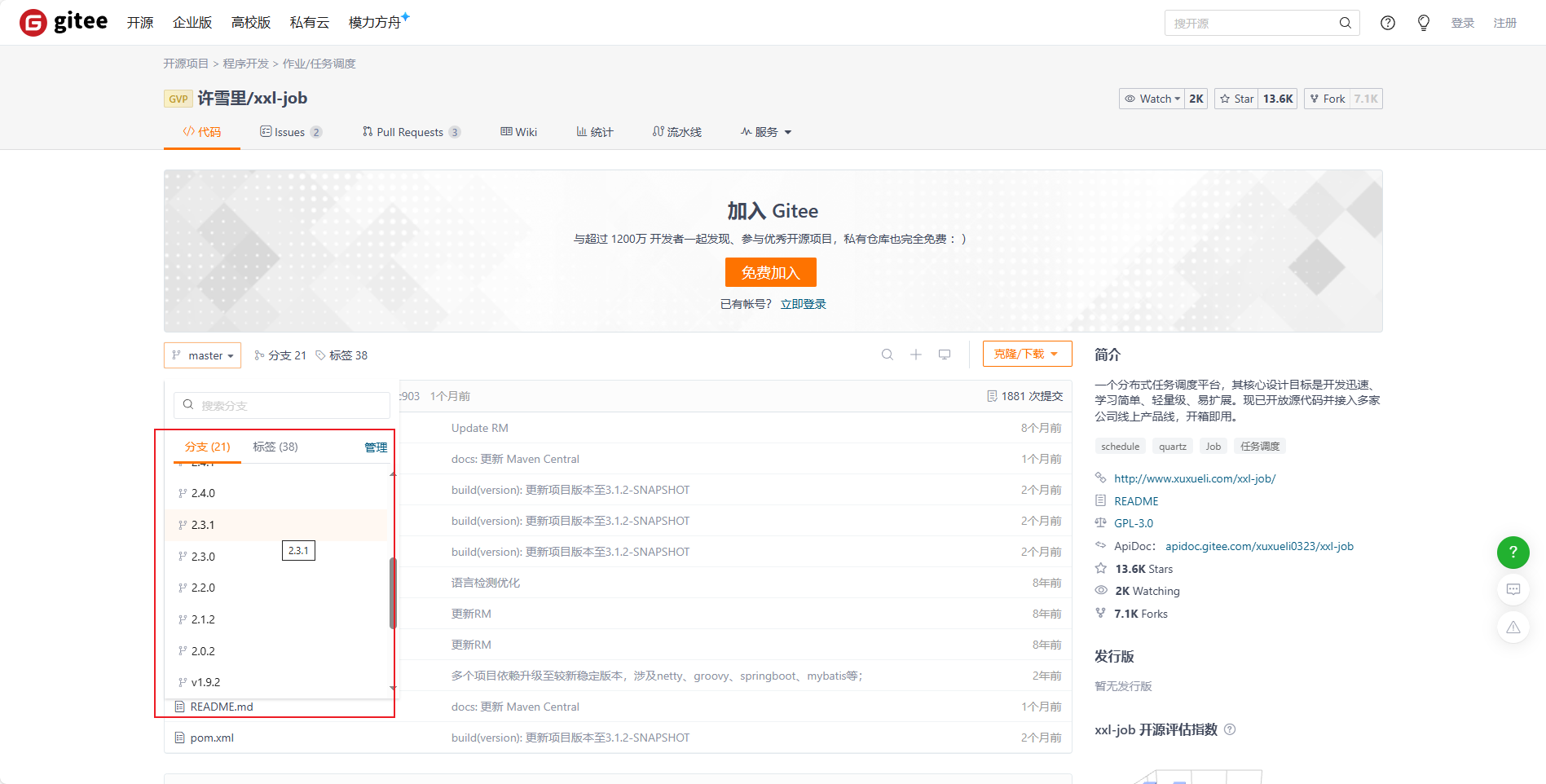Click the repository file search icon

(x=888, y=355)
